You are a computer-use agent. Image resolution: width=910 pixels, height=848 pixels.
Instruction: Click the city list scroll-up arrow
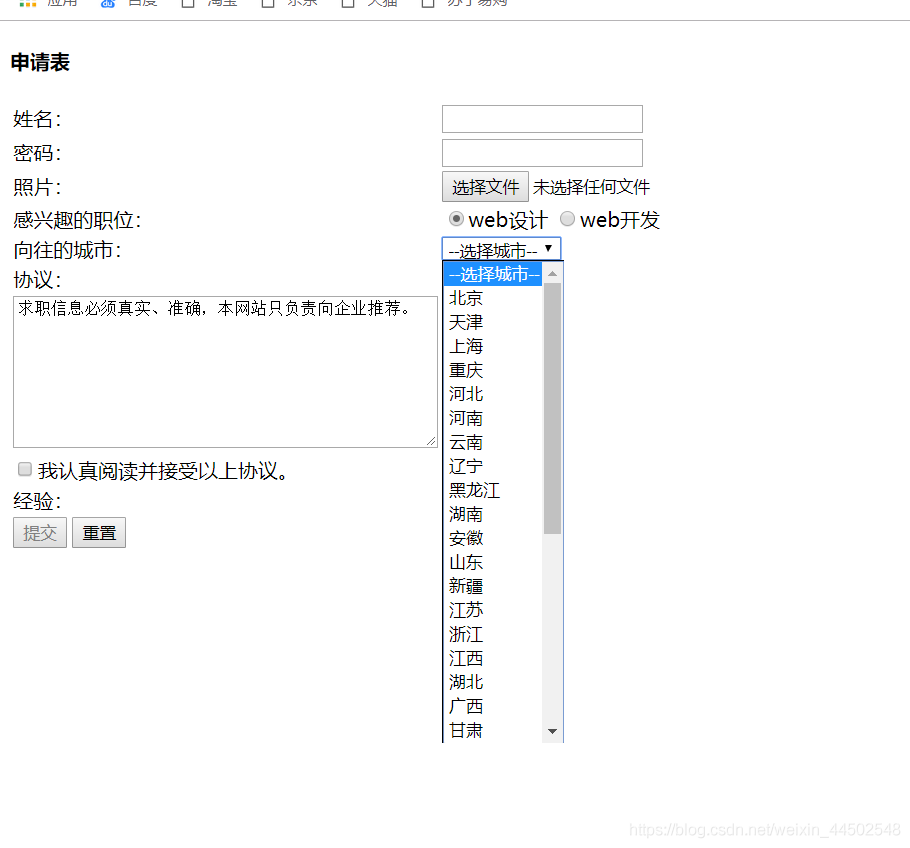552,273
